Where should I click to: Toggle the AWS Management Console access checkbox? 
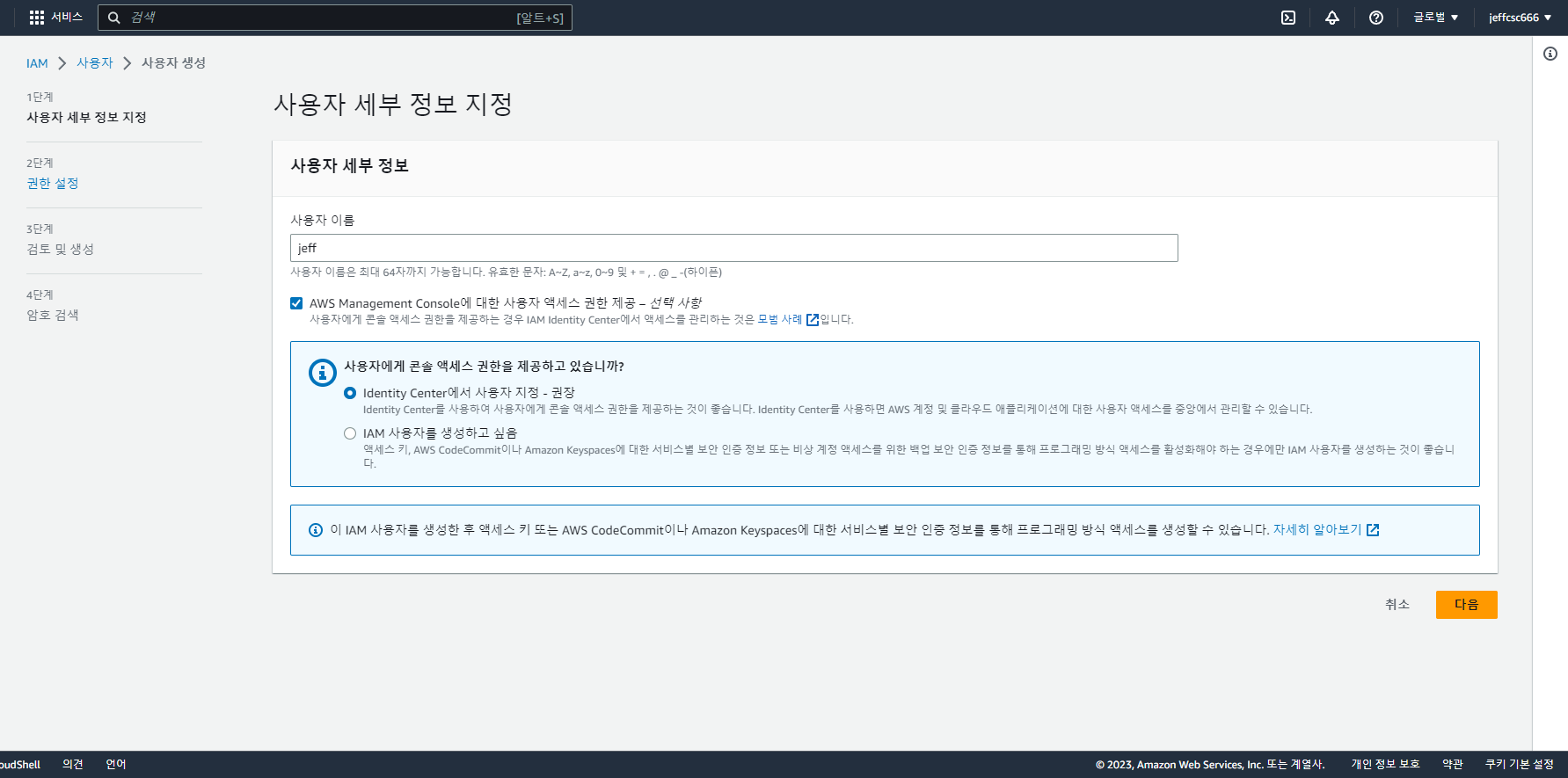(296, 303)
